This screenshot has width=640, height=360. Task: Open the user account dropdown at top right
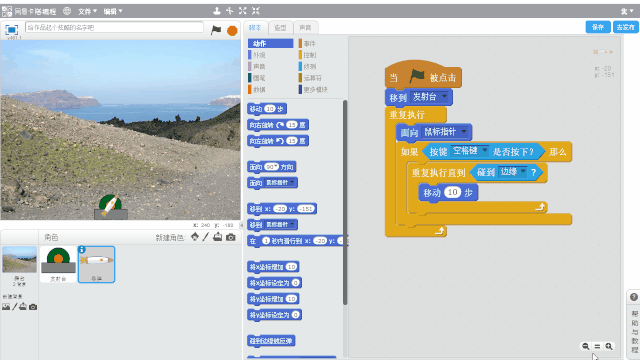627,11
